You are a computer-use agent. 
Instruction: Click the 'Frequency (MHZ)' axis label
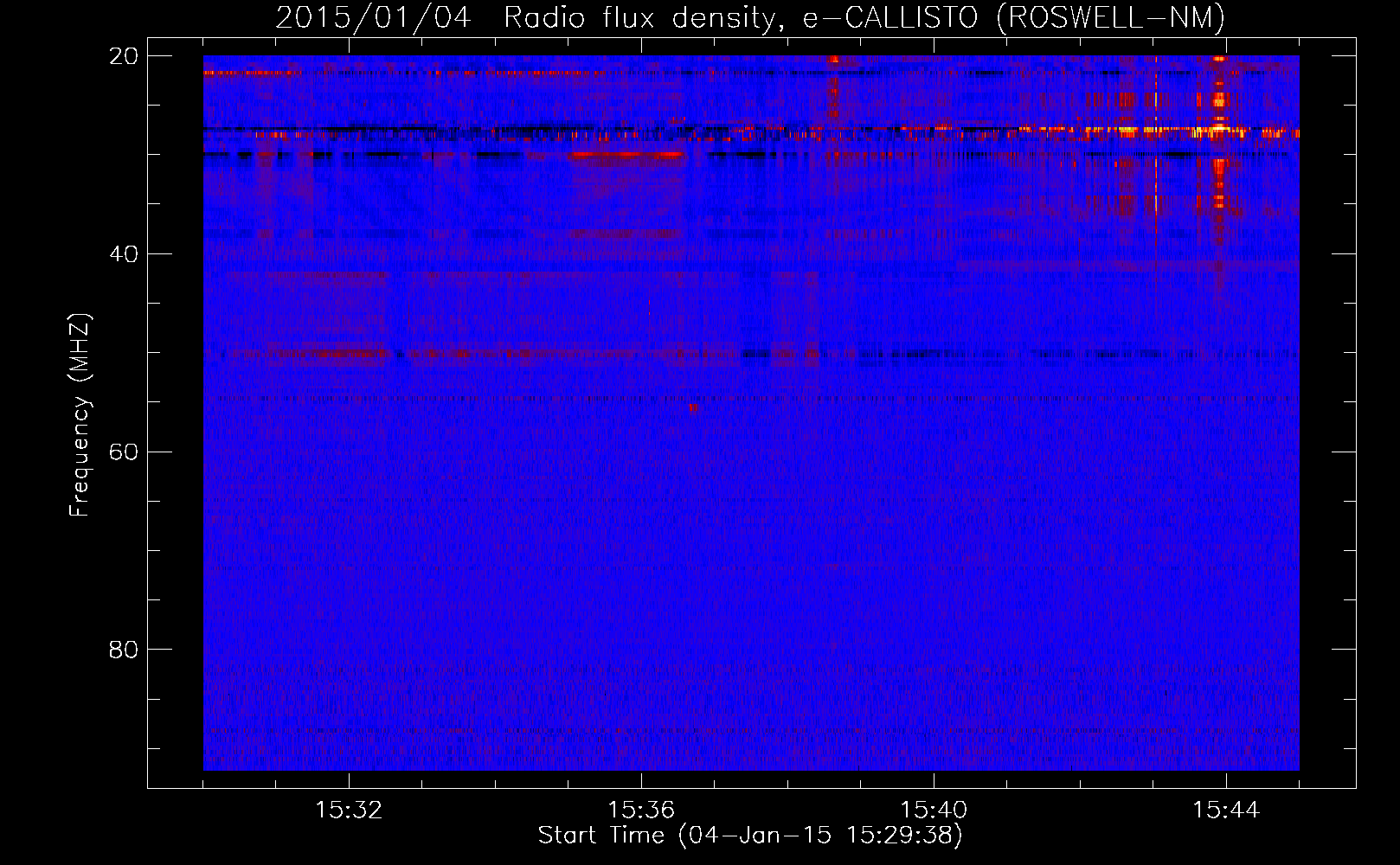pyautogui.click(x=80, y=415)
